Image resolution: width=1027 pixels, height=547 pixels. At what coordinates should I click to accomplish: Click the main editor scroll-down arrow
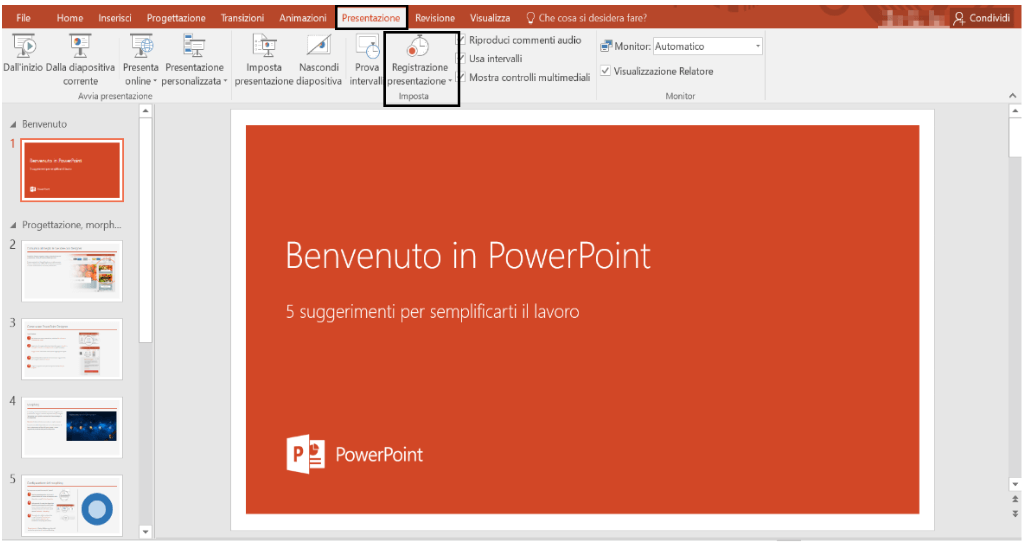pyautogui.click(x=1015, y=485)
